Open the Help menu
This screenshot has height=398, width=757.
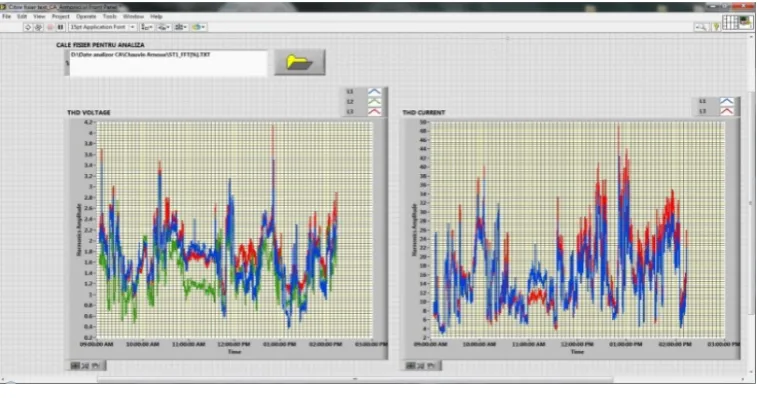coord(156,16)
